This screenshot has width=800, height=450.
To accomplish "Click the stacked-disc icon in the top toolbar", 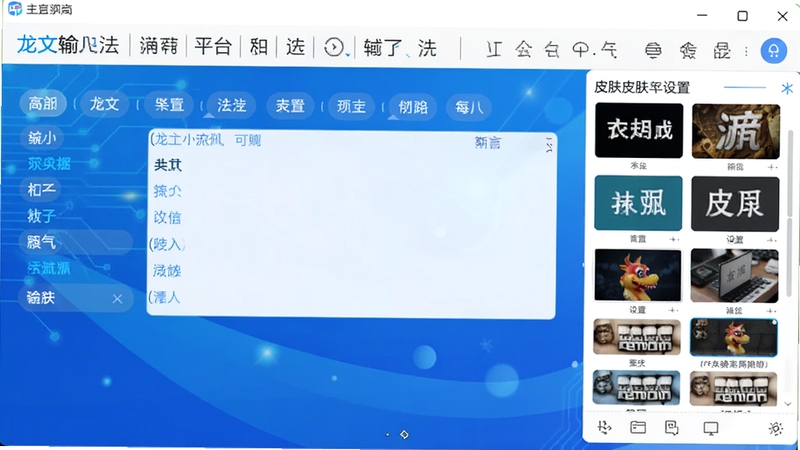I will pos(653,51).
